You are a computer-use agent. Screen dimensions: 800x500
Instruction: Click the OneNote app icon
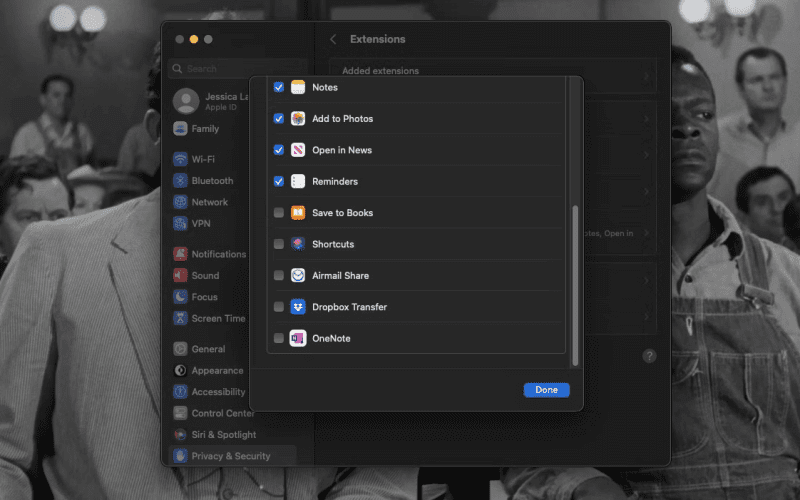click(298, 338)
